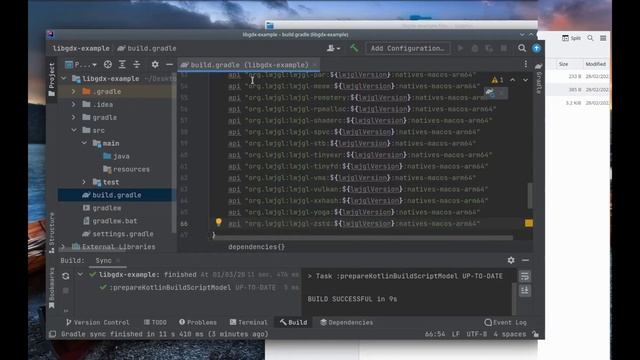Open hamburger menu in background file manager
640x360 pixels.
point(603,38)
